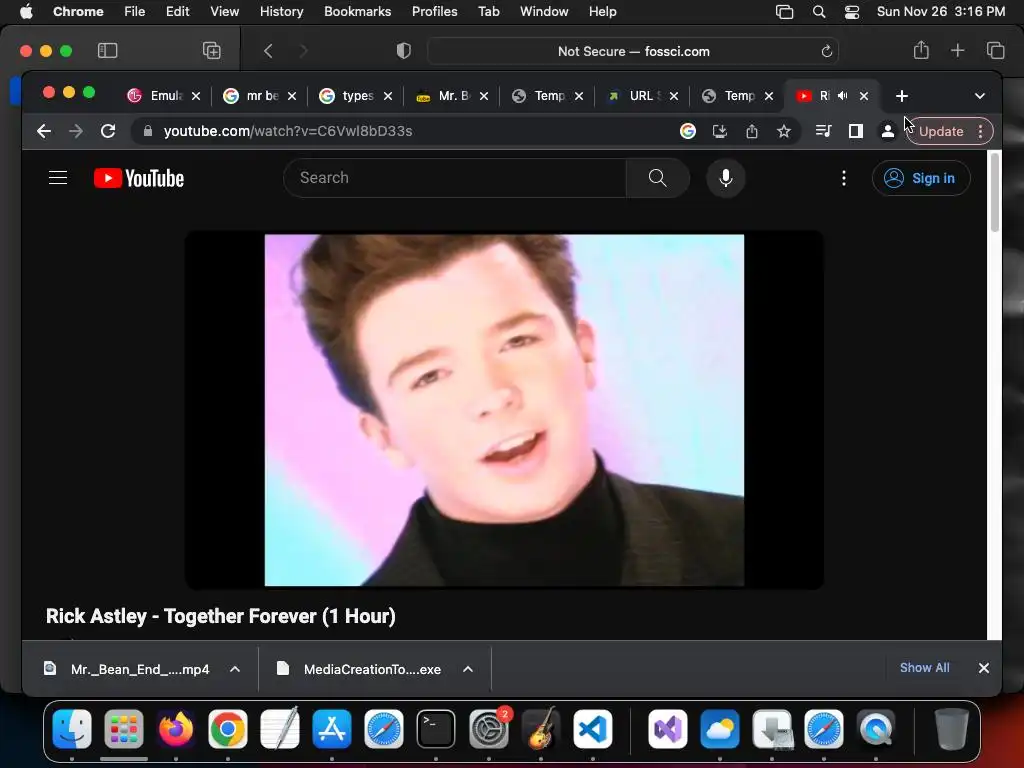
Task: Toggle Safari sidebar in background window
Action: click(x=107, y=51)
